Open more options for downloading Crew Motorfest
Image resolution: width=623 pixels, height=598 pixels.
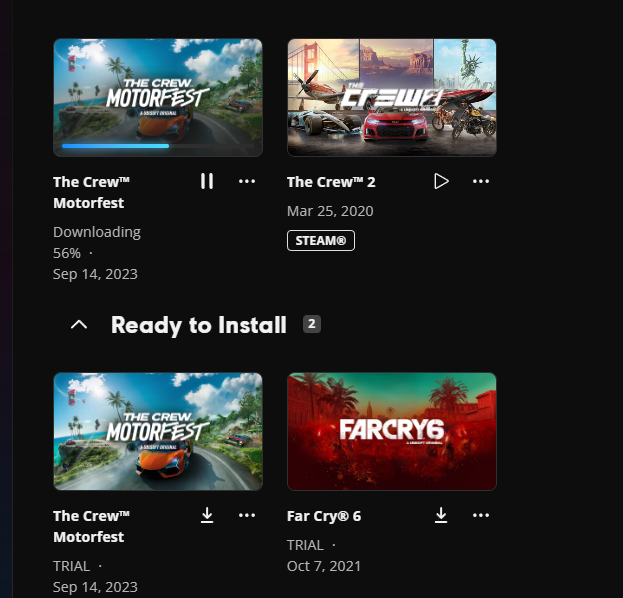click(x=247, y=181)
